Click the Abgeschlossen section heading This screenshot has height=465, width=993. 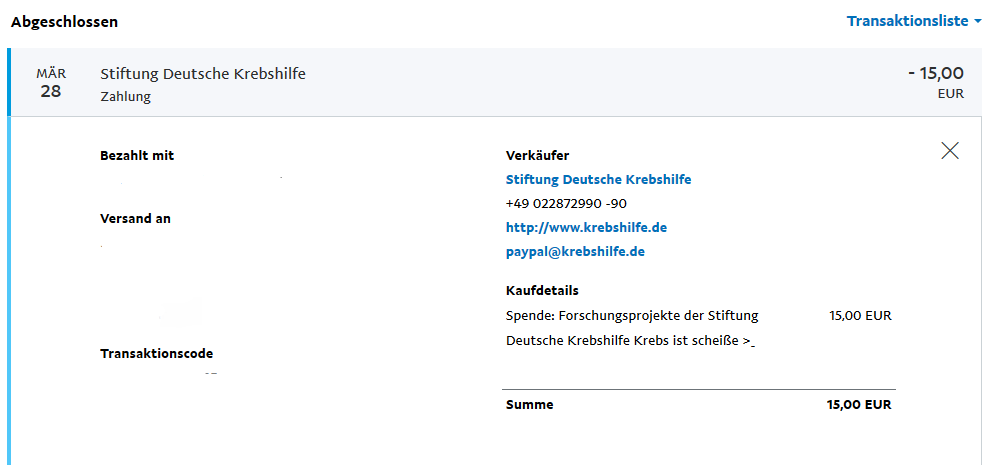(x=65, y=22)
